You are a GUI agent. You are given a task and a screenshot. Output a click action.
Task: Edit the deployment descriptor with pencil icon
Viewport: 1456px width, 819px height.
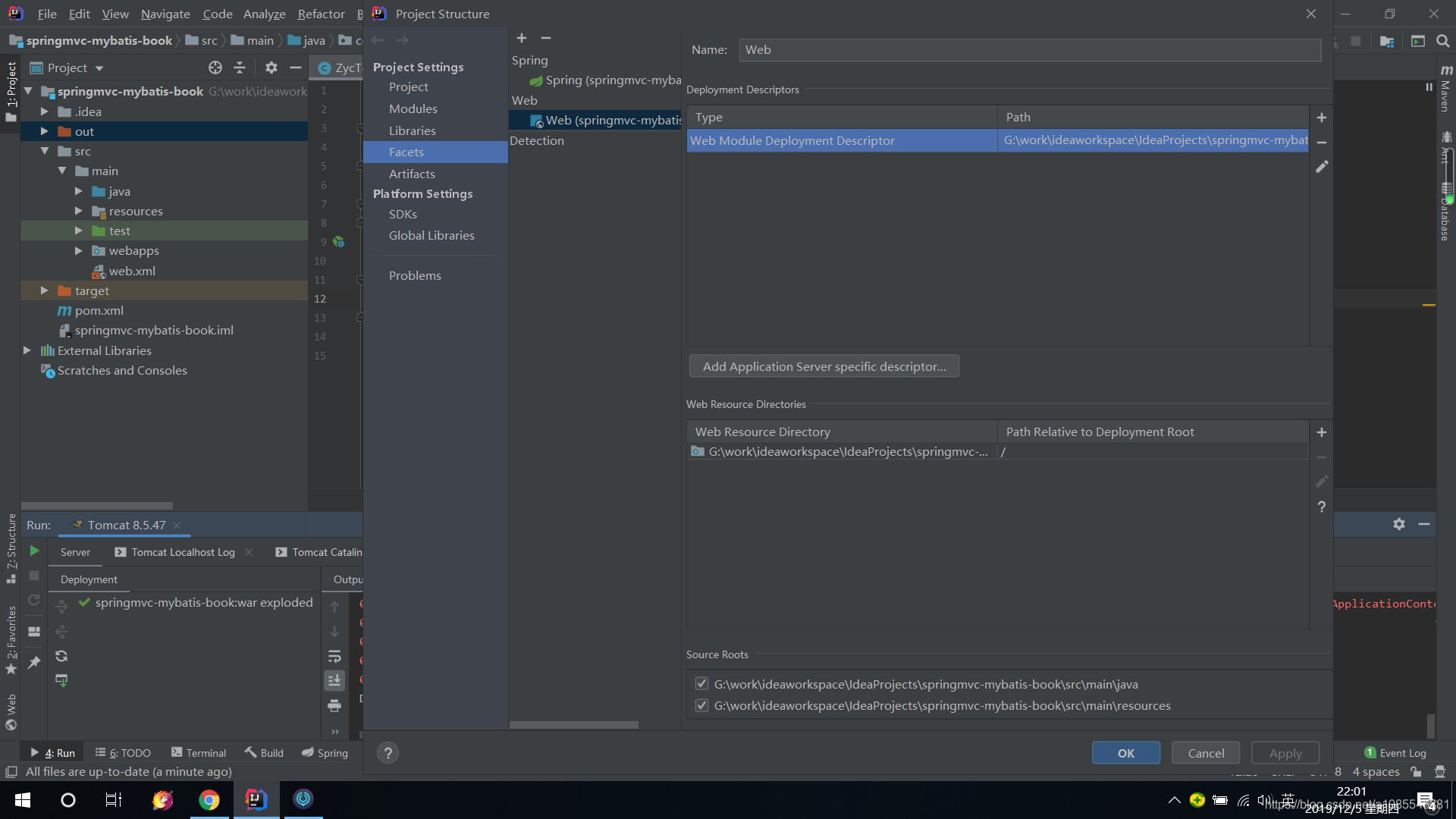click(x=1322, y=166)
